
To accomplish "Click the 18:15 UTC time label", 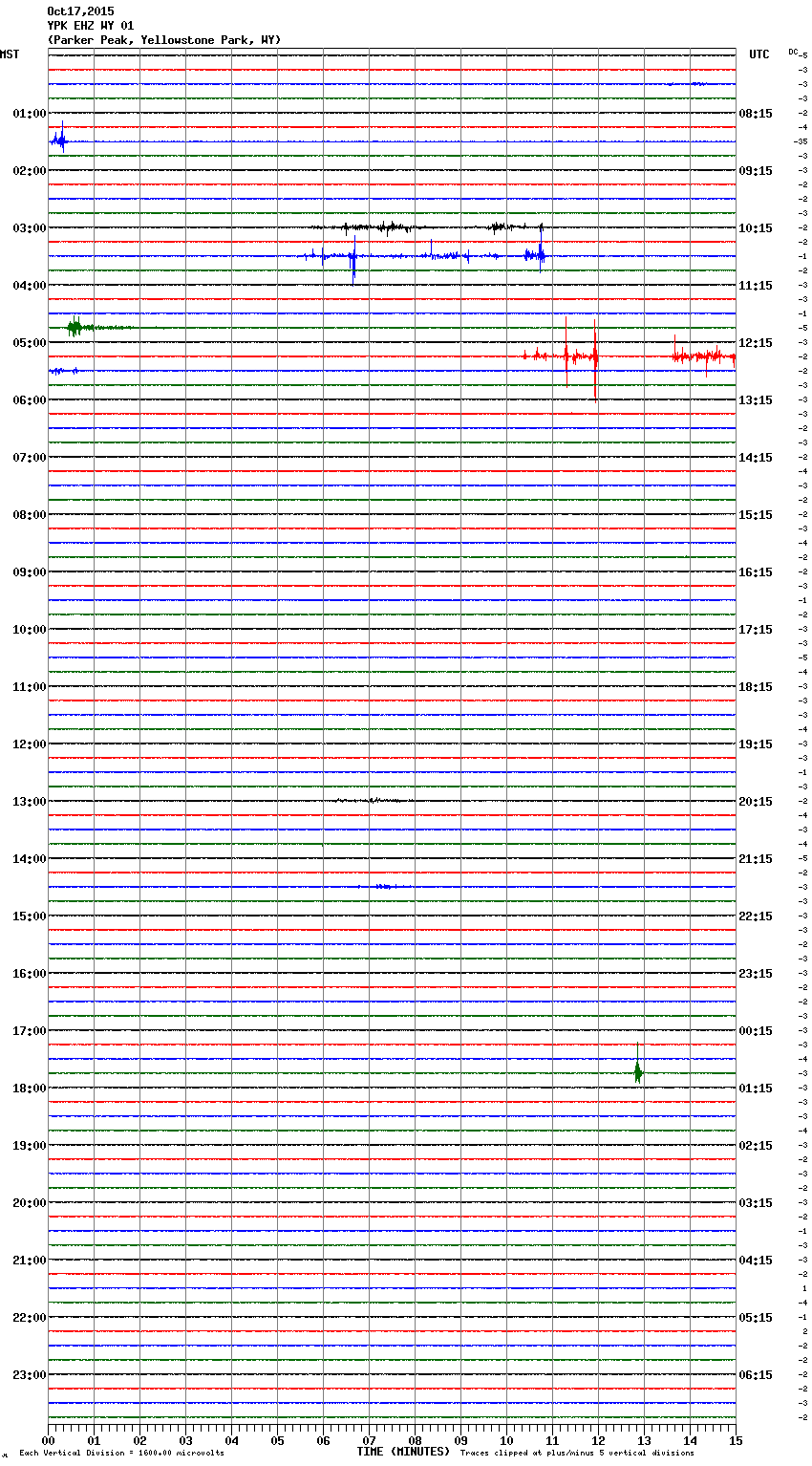I will (756, 687).
